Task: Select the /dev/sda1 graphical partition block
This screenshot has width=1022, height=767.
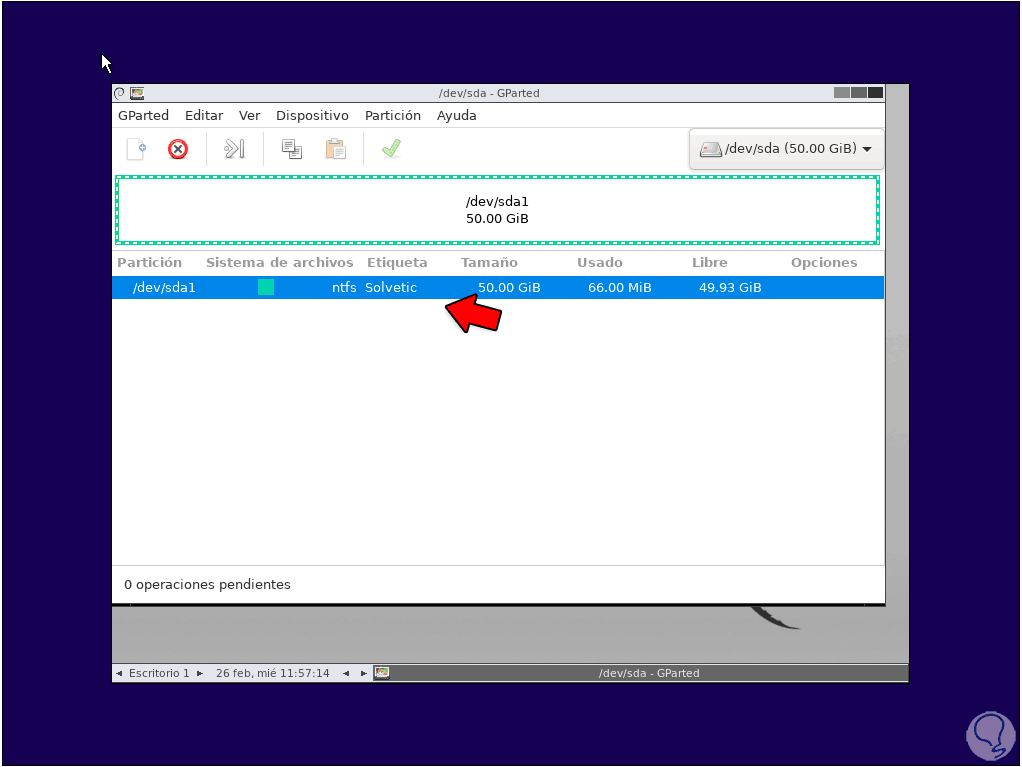Action: tap(497, 210)
